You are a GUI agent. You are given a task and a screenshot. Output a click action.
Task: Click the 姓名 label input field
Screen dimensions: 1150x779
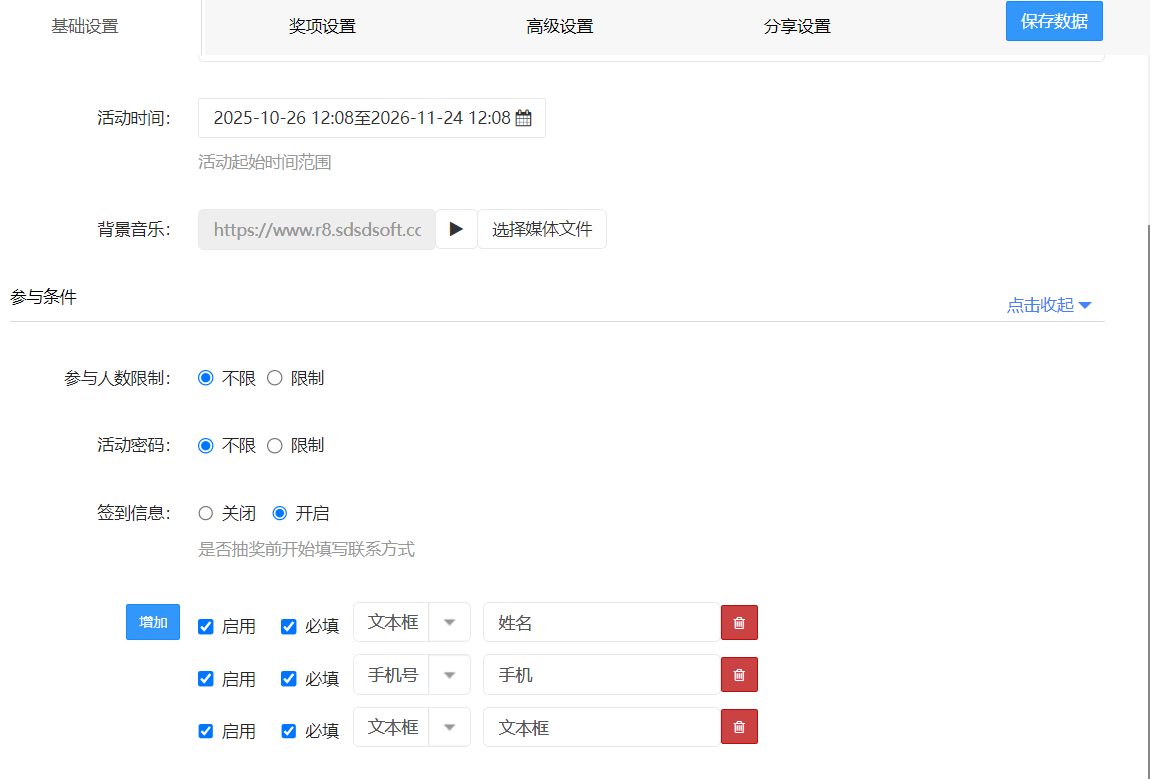[601, 623]
